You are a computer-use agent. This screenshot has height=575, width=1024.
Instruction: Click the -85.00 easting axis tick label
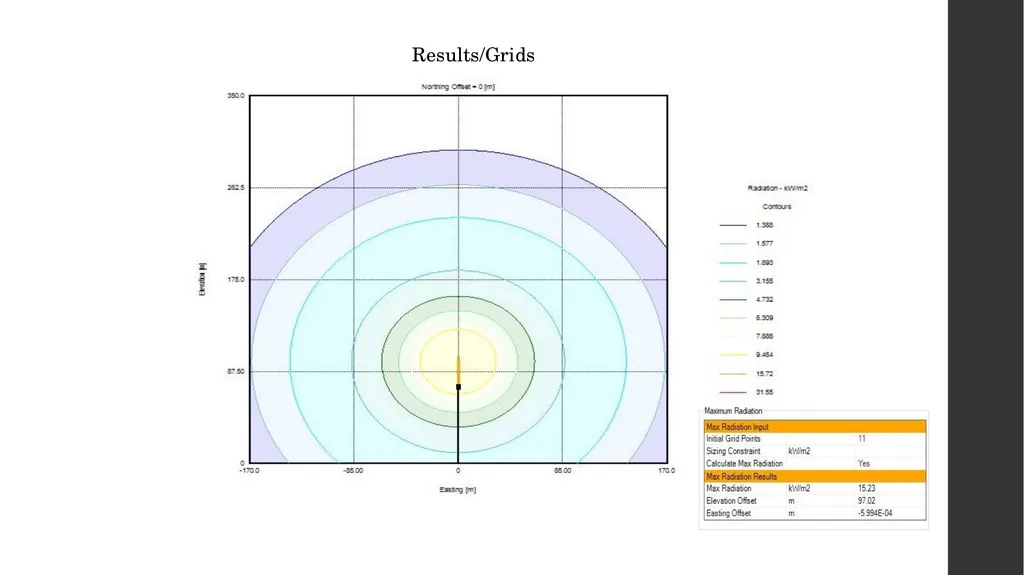tap(353, 470)
